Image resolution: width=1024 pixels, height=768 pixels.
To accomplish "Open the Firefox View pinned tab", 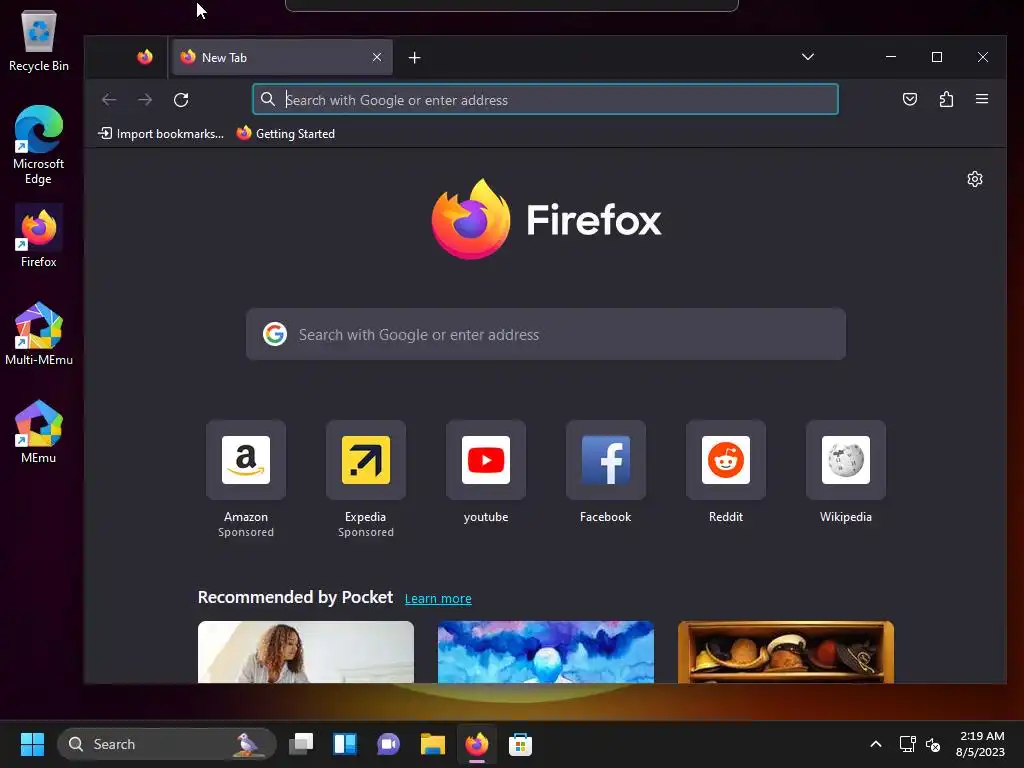I will point(145,57).
